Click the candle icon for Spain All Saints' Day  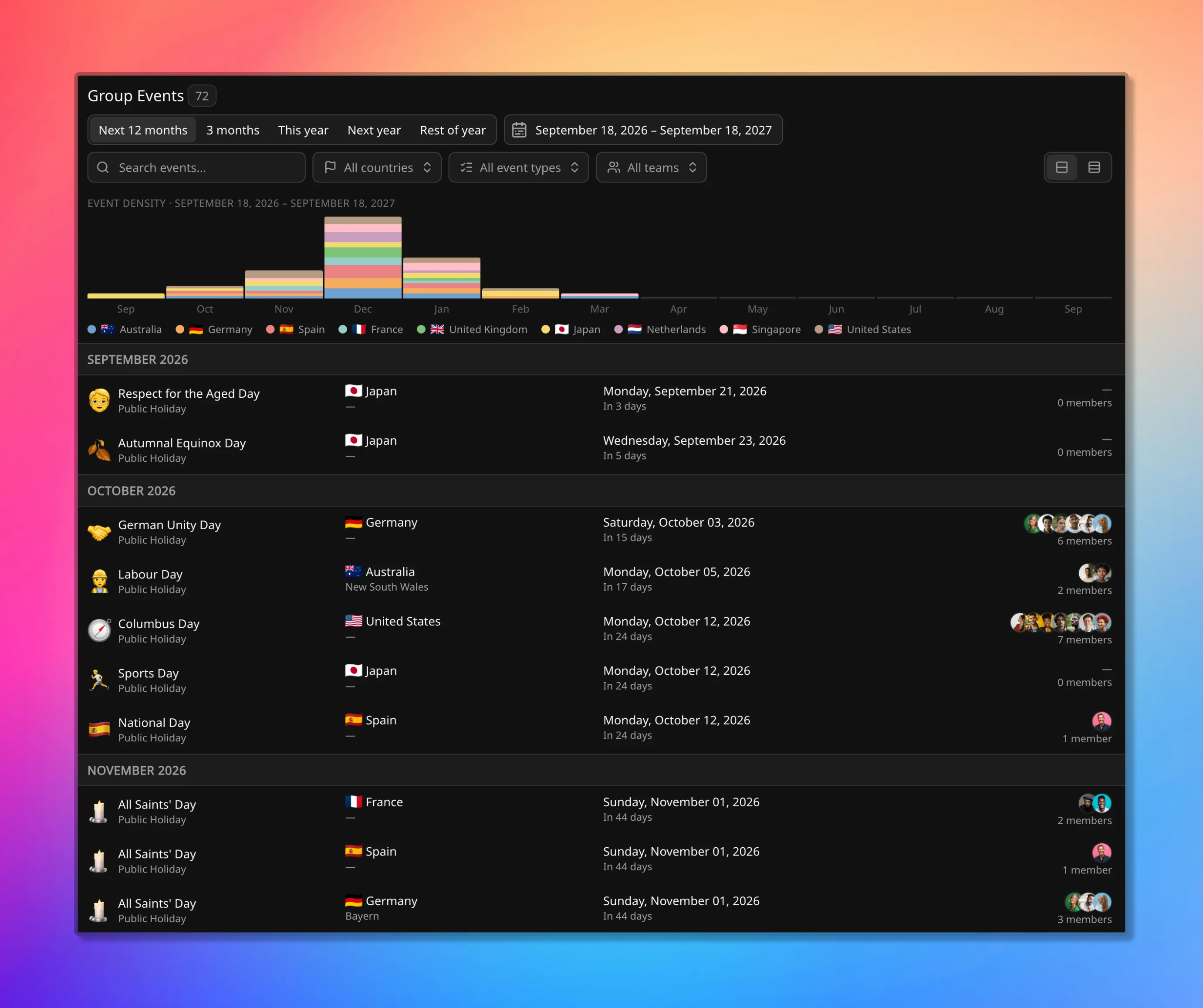click(x=99, y=861)
